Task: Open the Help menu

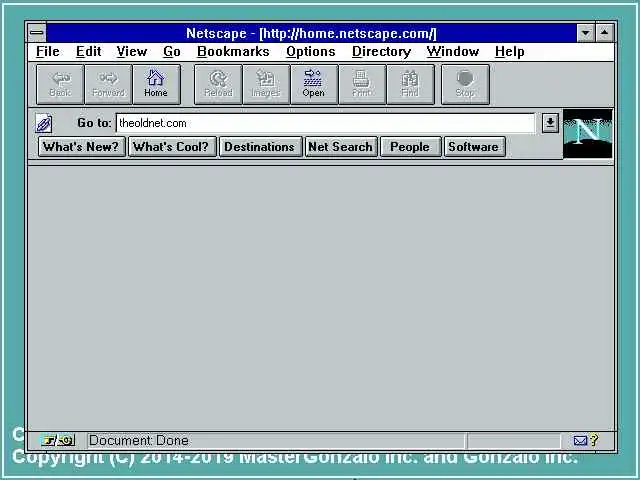Action: [x=509, y=51]
